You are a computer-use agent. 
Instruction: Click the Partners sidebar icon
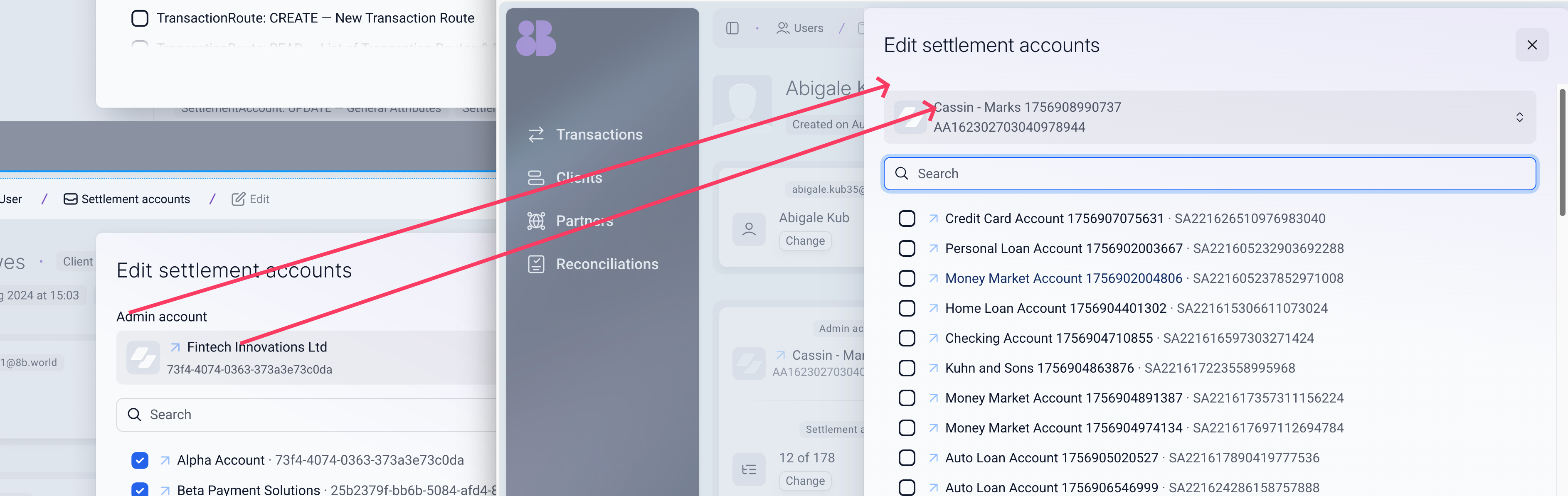coord(536,221)
